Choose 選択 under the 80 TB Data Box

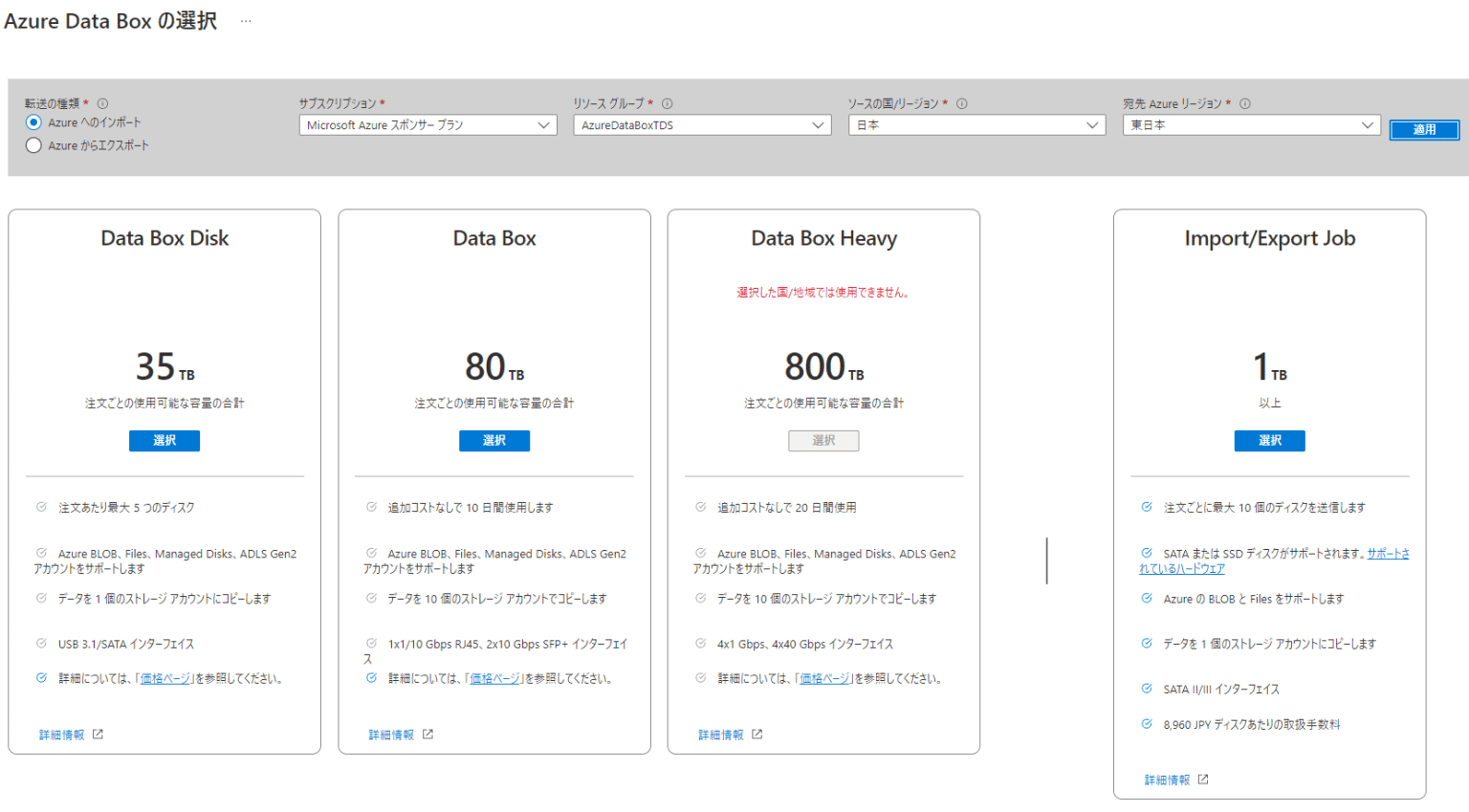(x=494, y=440)
